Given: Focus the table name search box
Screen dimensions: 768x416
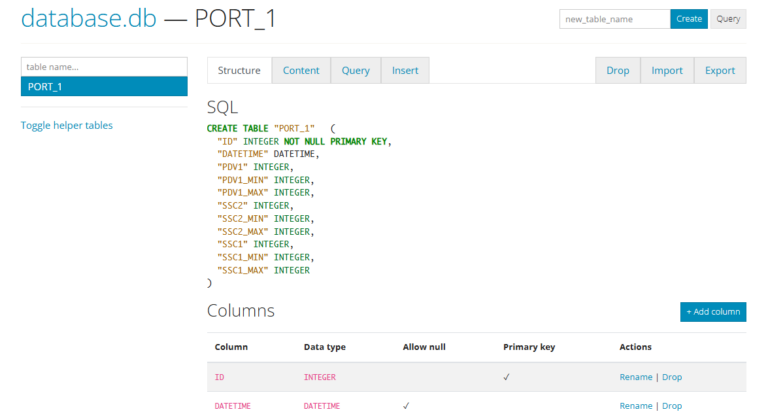Looking at the screenshot, I should 104,66.
